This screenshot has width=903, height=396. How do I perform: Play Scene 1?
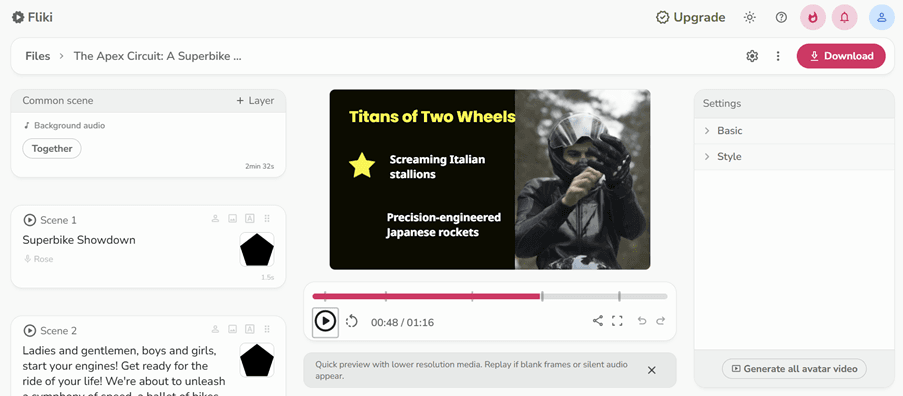[x=29, y=220]
